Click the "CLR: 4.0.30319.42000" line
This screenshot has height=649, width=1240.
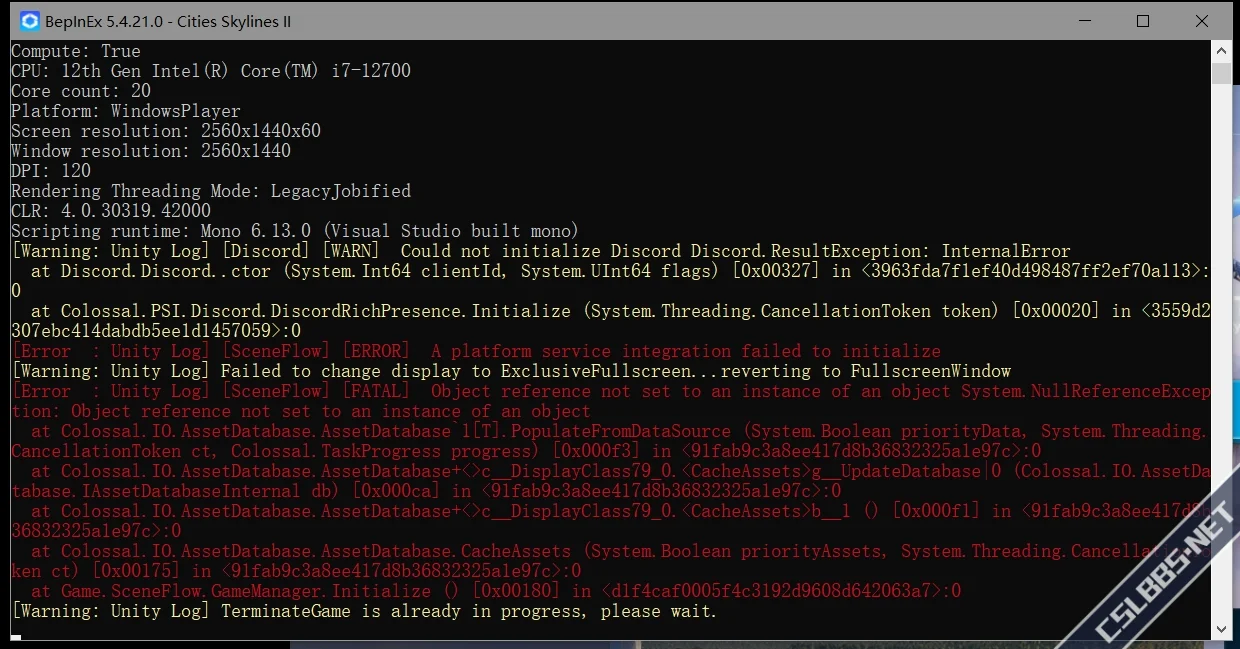[111, 211]
